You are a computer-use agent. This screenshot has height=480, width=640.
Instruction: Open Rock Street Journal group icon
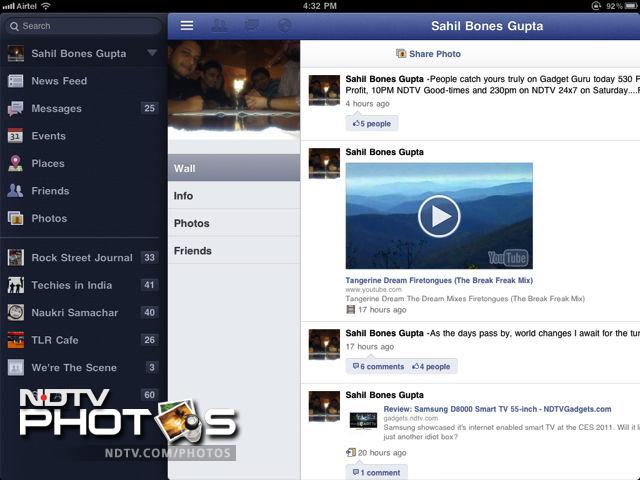[16, 258]
